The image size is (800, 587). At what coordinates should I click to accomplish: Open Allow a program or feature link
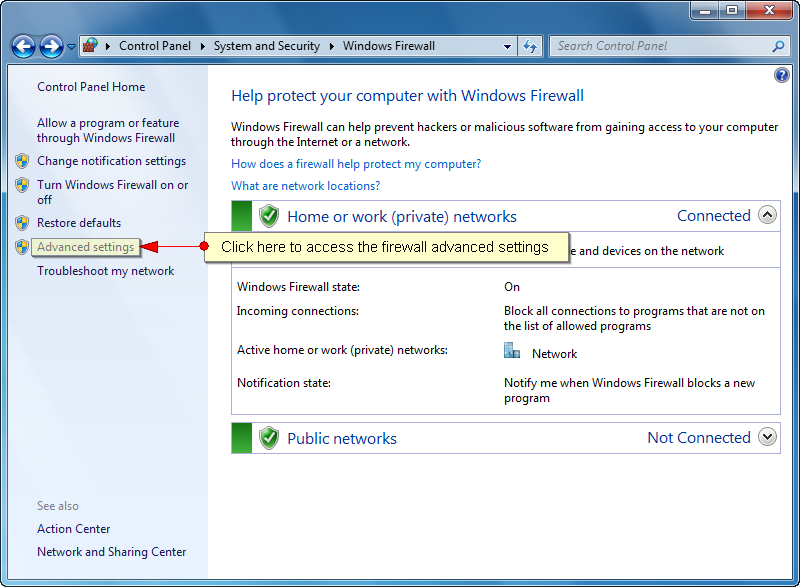(x=108, y=131)
